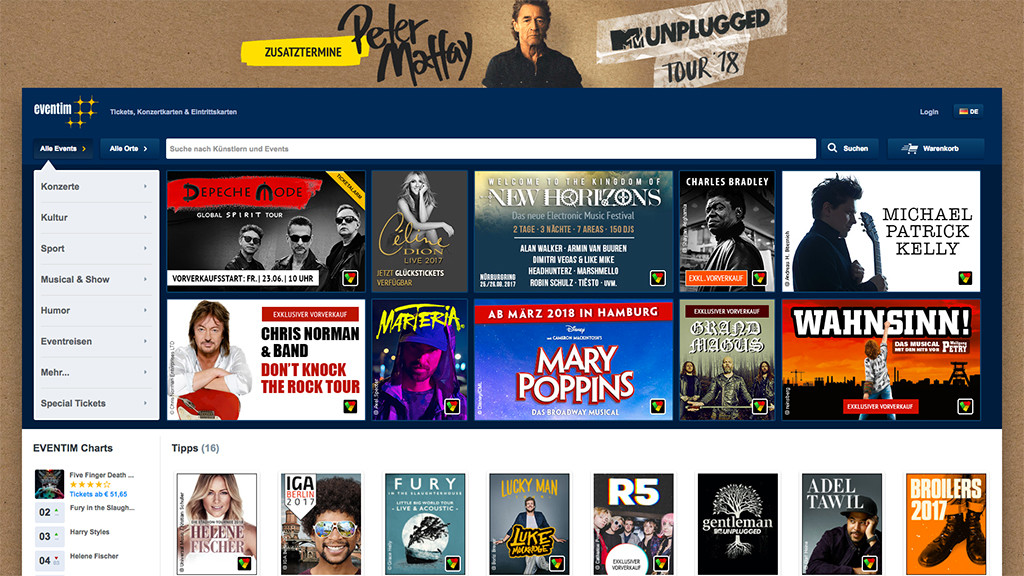Click the ticket badge on Charles Bradley tile

(x=759, y=278)
